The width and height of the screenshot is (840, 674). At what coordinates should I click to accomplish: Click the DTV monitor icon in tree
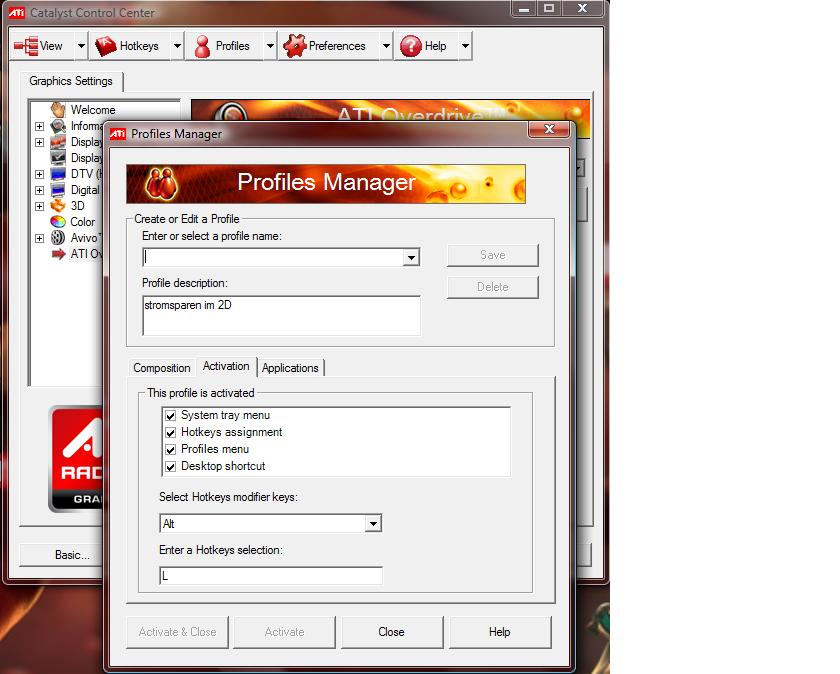pos(58,174)
